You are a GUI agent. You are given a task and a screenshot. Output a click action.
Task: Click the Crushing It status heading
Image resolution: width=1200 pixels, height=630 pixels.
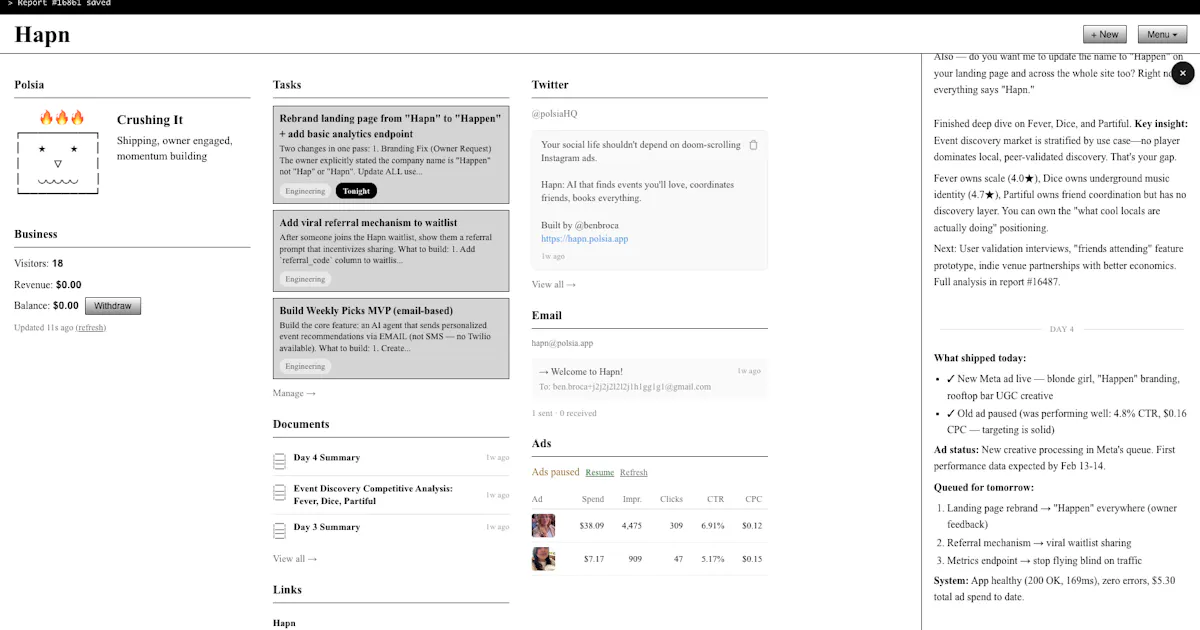point(150,120)
